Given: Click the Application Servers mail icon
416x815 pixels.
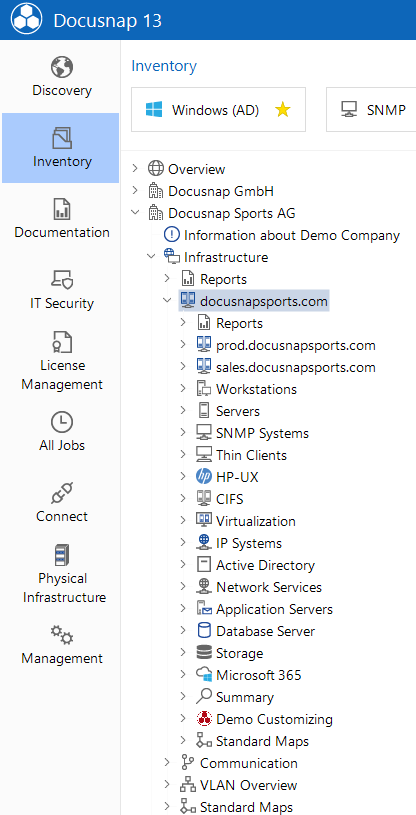Looking at the screenshot, I should 204,608.
